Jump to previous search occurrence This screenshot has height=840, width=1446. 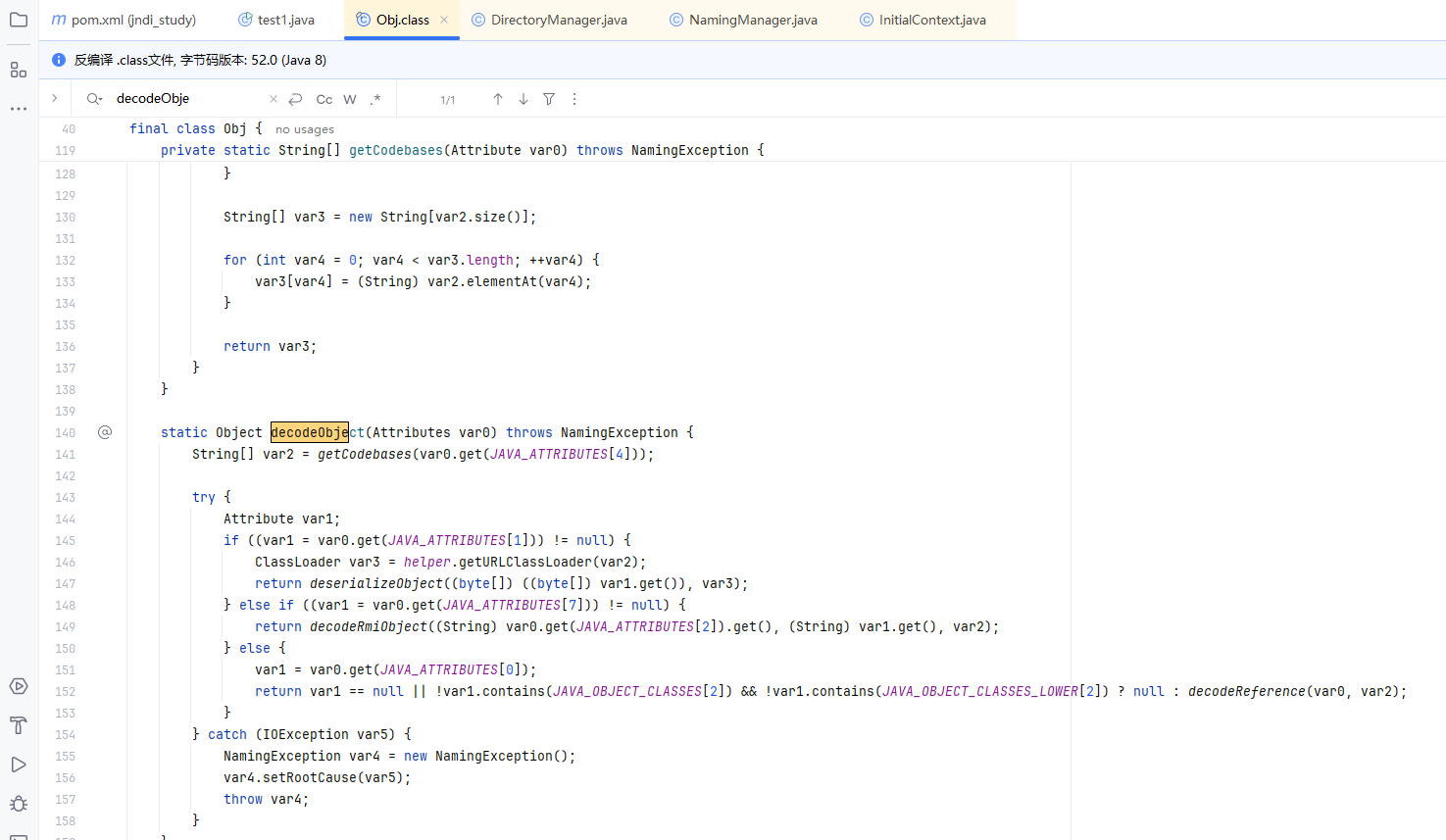point(498,99)
